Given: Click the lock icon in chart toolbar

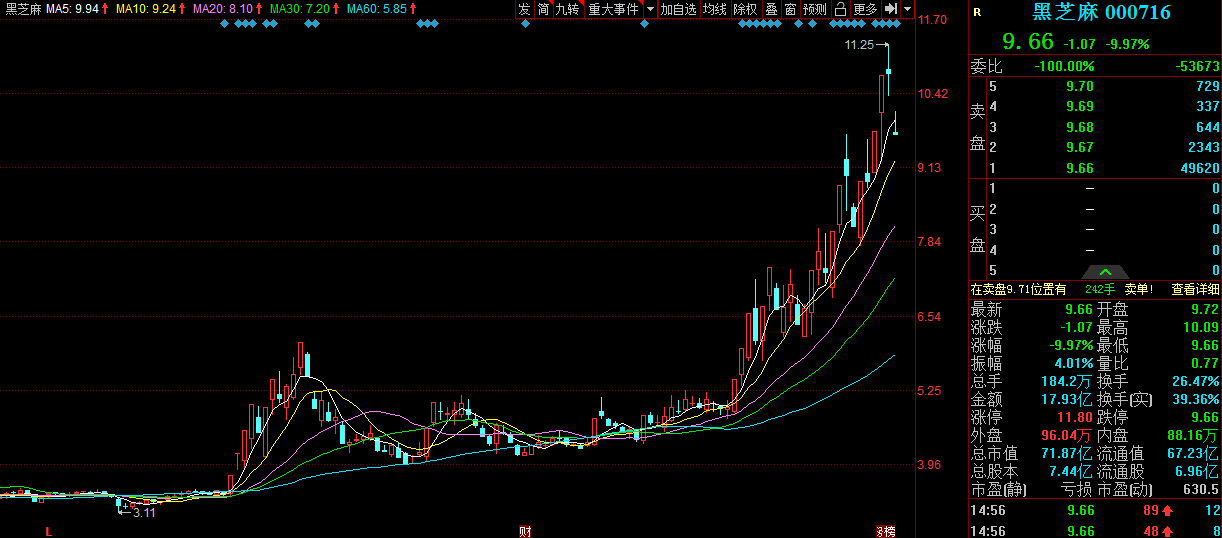Looking at the screenshot, I should [840, 9].
